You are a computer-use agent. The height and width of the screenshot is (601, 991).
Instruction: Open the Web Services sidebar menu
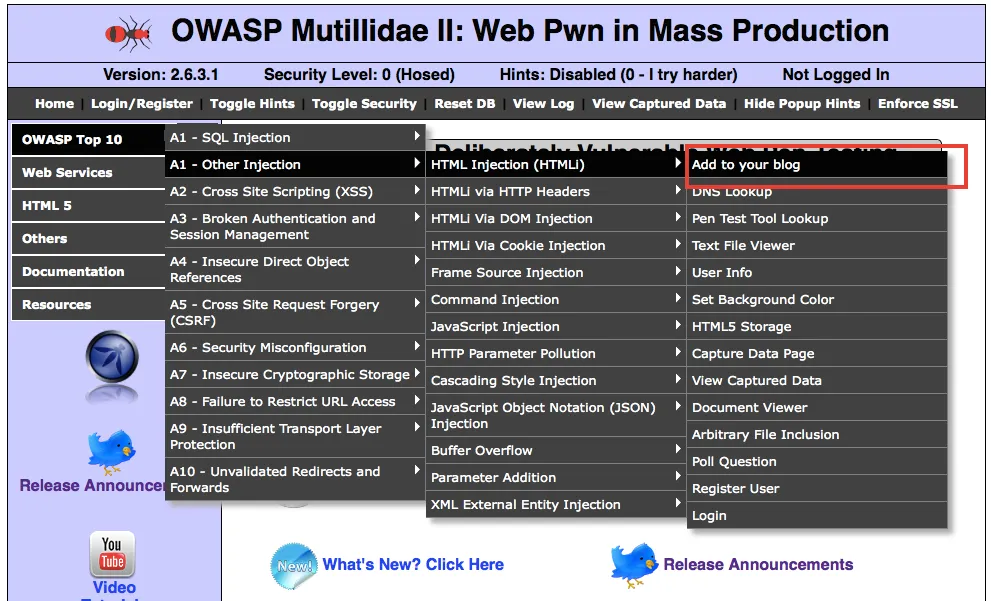tap(88, 173)
